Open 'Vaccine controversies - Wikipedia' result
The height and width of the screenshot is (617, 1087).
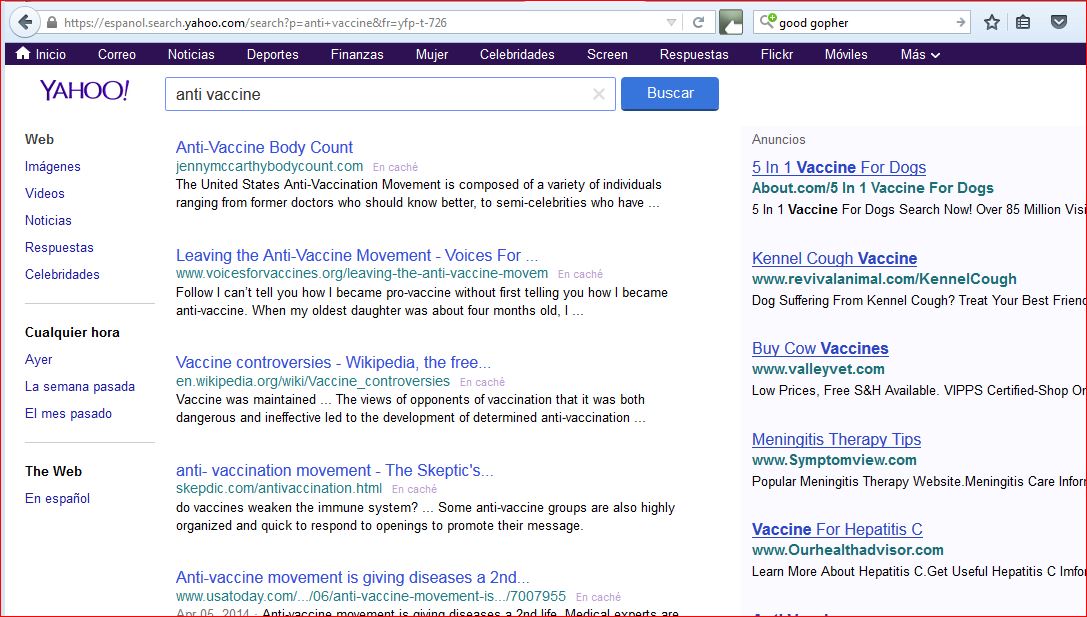coord(333,363)
